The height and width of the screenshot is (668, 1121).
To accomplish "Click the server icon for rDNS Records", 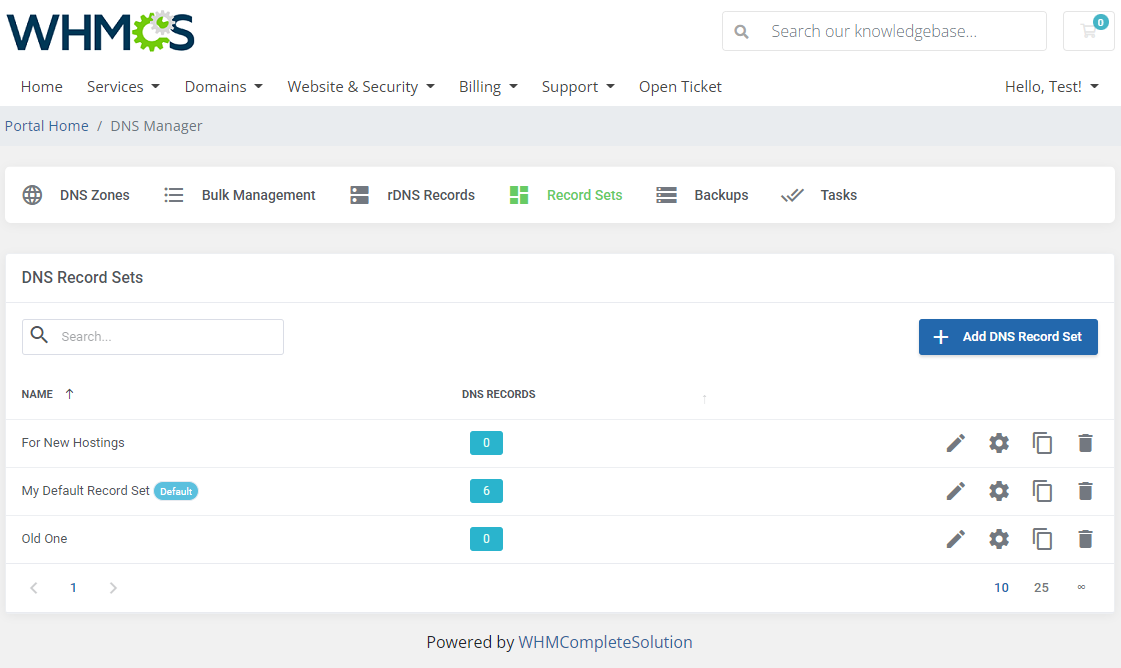I will pyautogui.click(x=360, y=195).
